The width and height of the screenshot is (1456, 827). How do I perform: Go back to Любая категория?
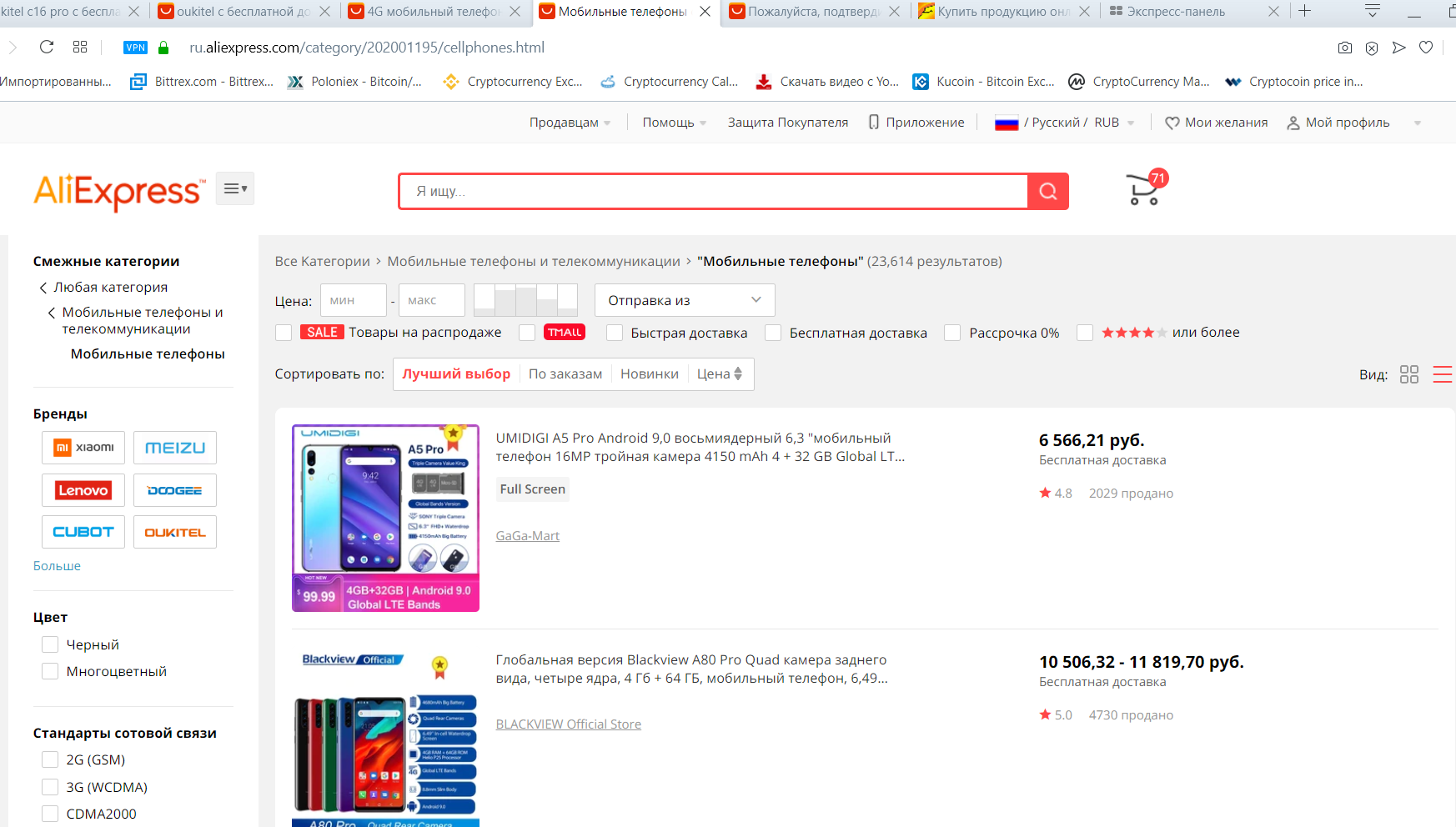tap(103, 287)
